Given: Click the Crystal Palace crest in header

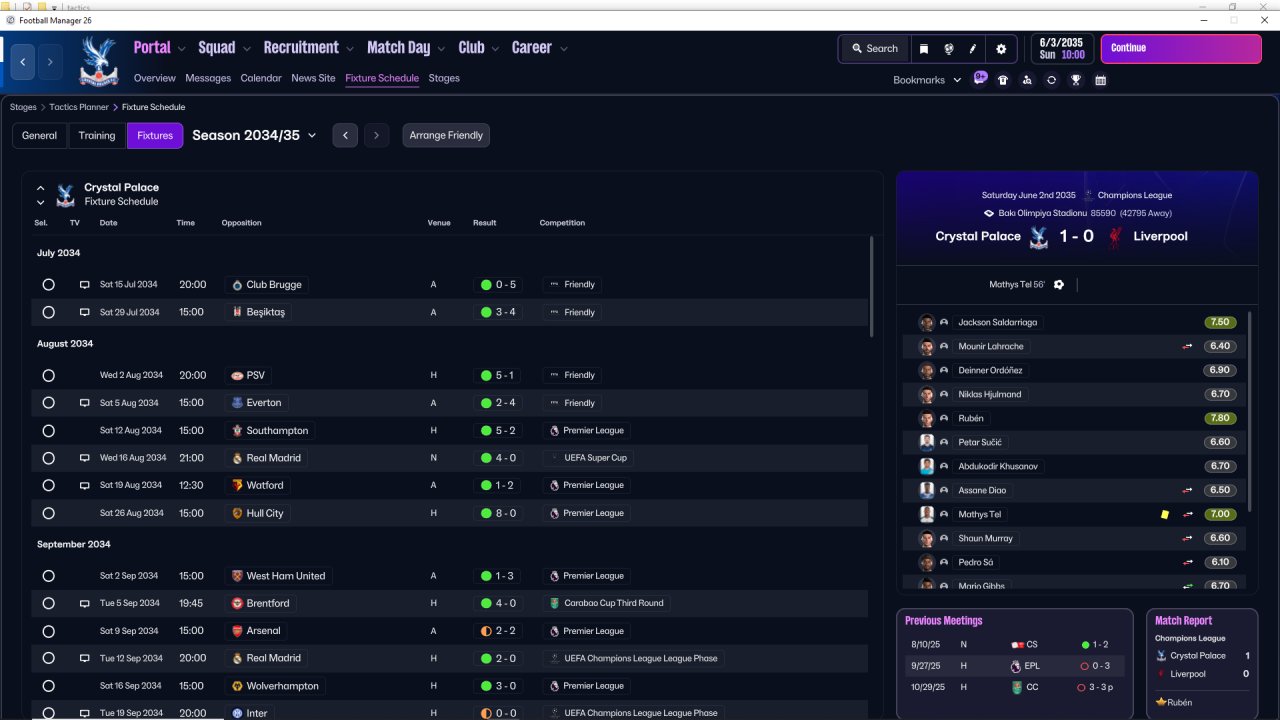Looking at the screenshot, I should (98, 61).
